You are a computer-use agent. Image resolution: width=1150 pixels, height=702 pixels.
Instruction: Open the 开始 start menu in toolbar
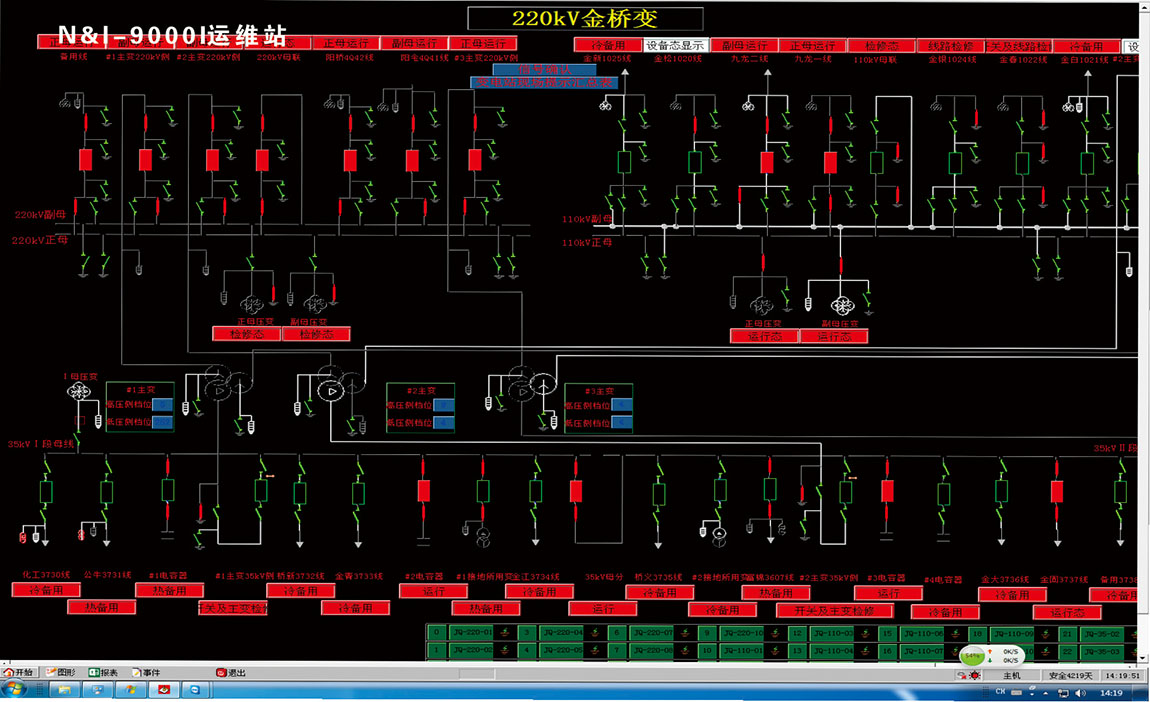coord(19,673)
